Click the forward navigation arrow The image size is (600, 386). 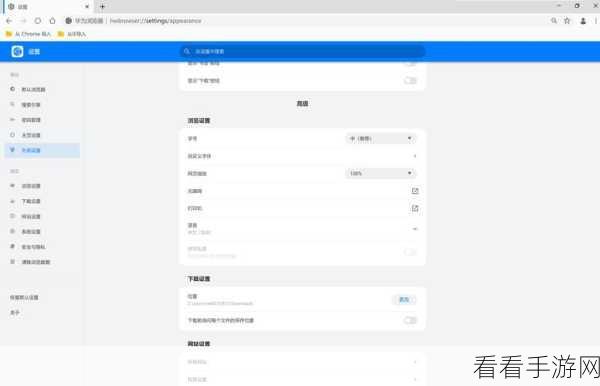tap(23, 21)
